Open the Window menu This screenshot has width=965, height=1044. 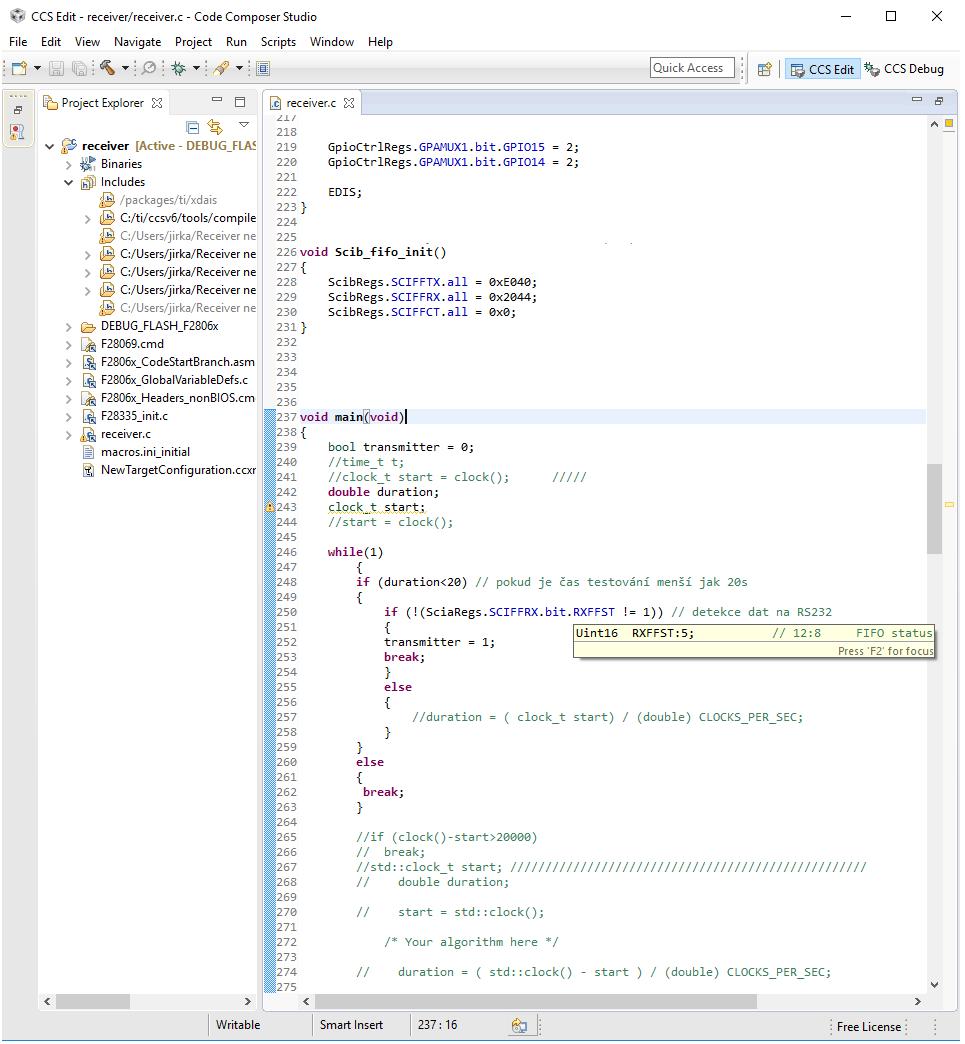(332, 41)
